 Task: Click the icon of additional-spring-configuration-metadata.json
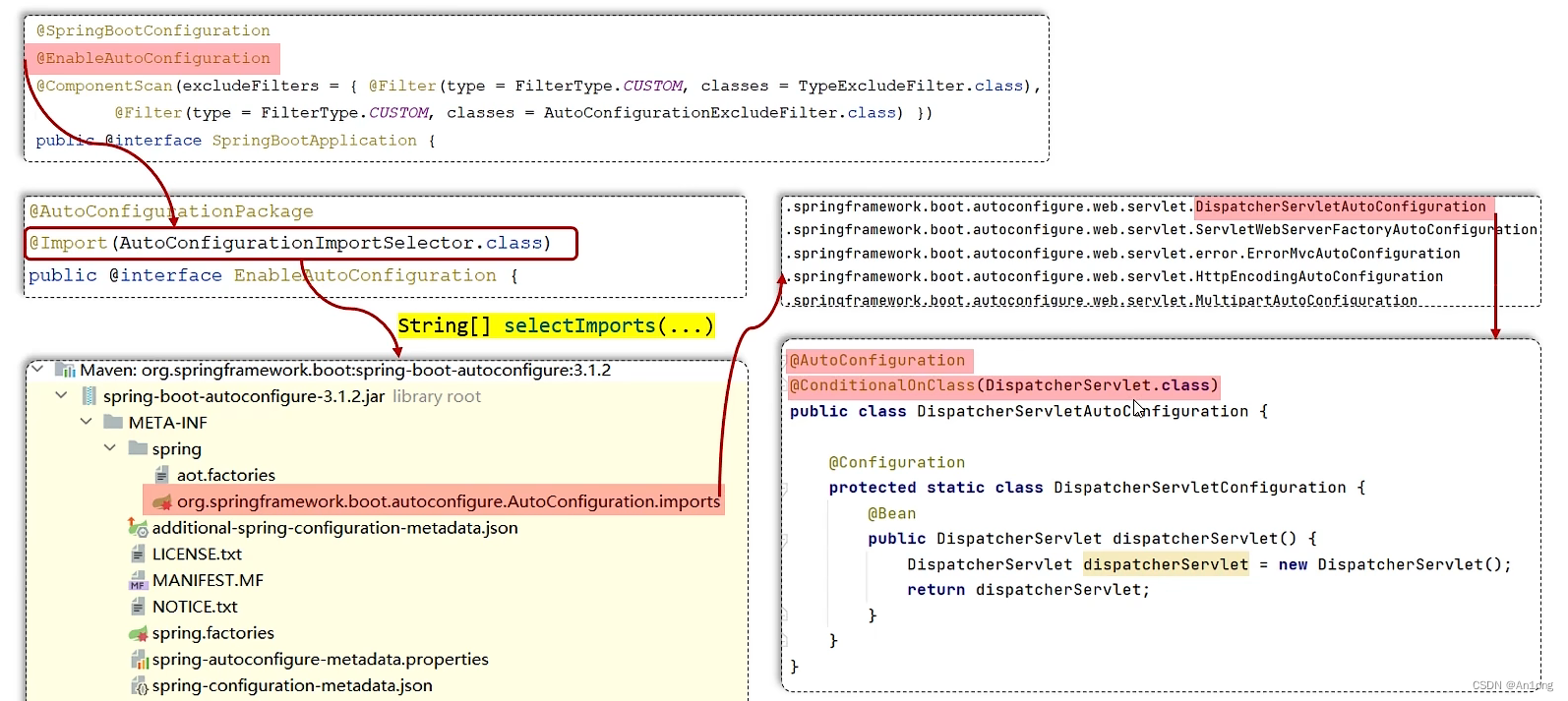[138, 528]
